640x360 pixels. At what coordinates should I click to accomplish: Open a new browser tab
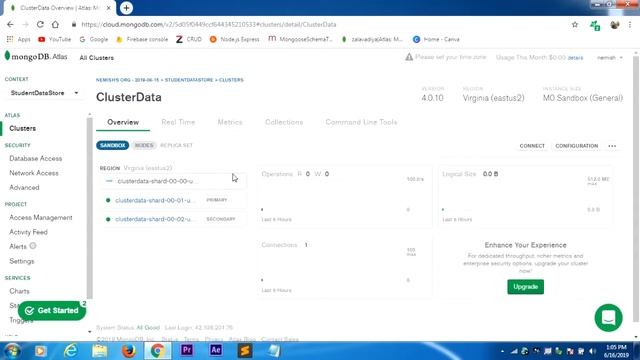pos(126,8)
